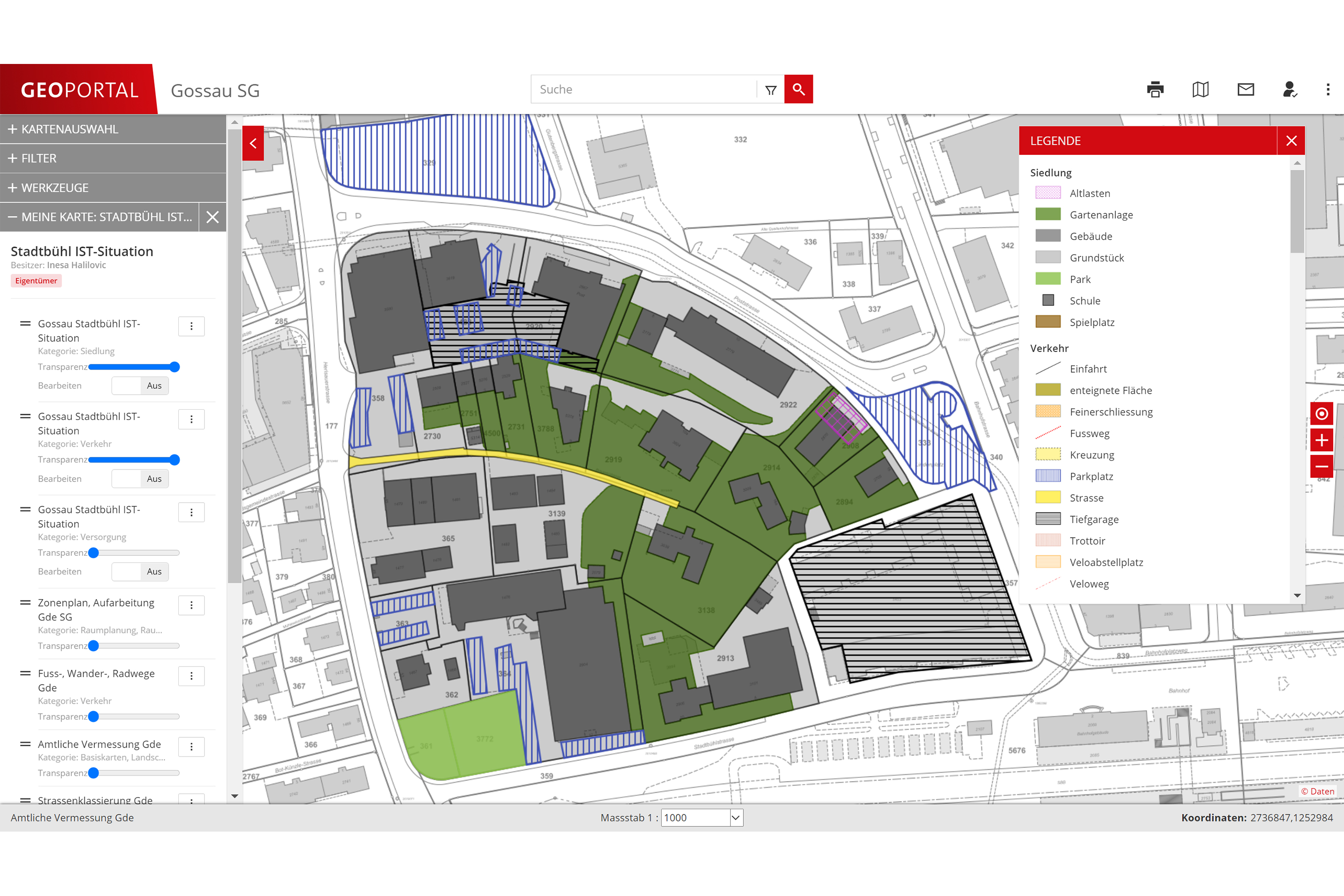Click the Daten copyright link
The height and width of the screenshot is (896, 1344).
1318,791
